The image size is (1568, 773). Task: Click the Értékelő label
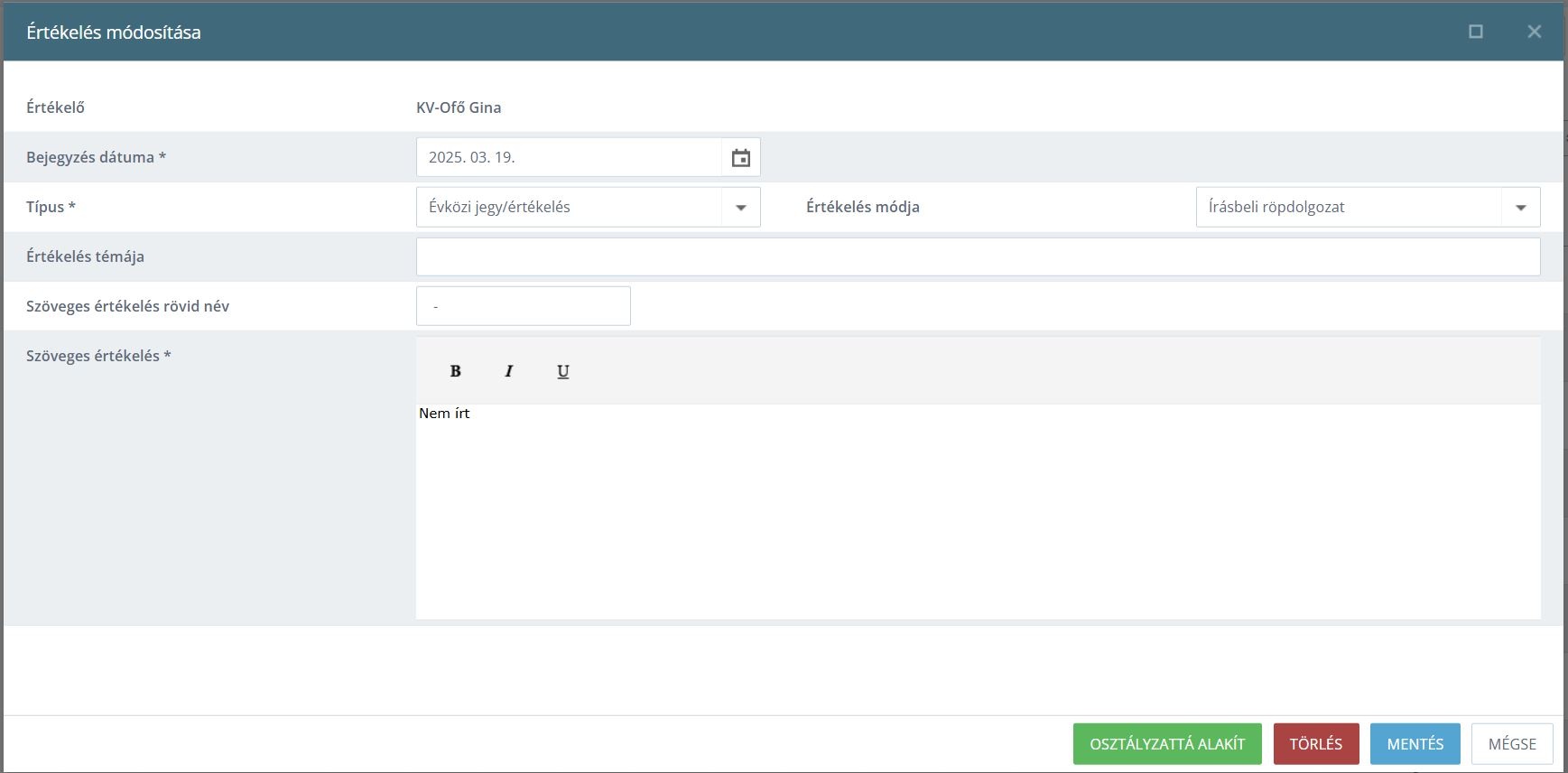55,107
